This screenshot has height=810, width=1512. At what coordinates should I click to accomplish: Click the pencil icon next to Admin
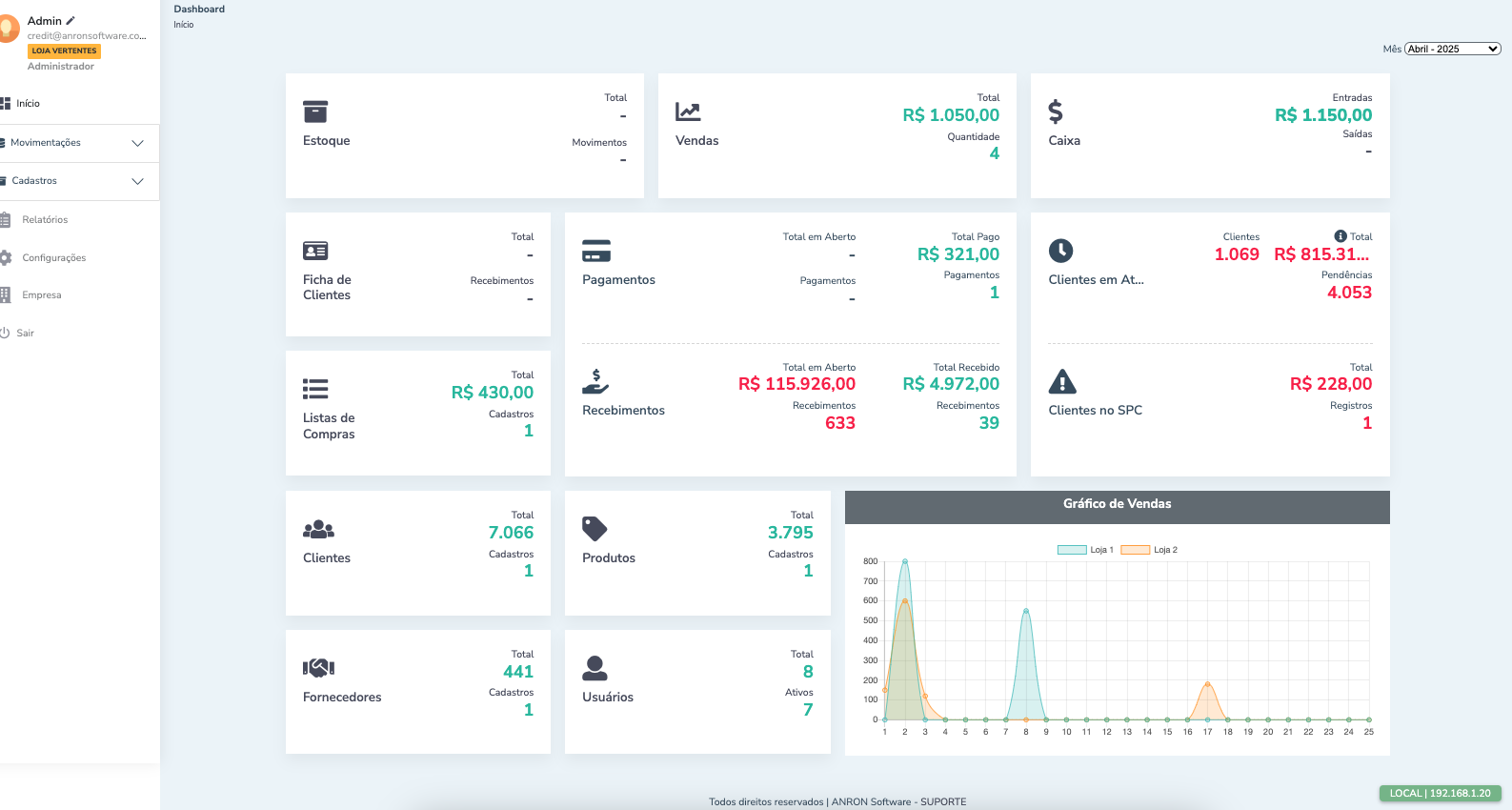(71, 20)
